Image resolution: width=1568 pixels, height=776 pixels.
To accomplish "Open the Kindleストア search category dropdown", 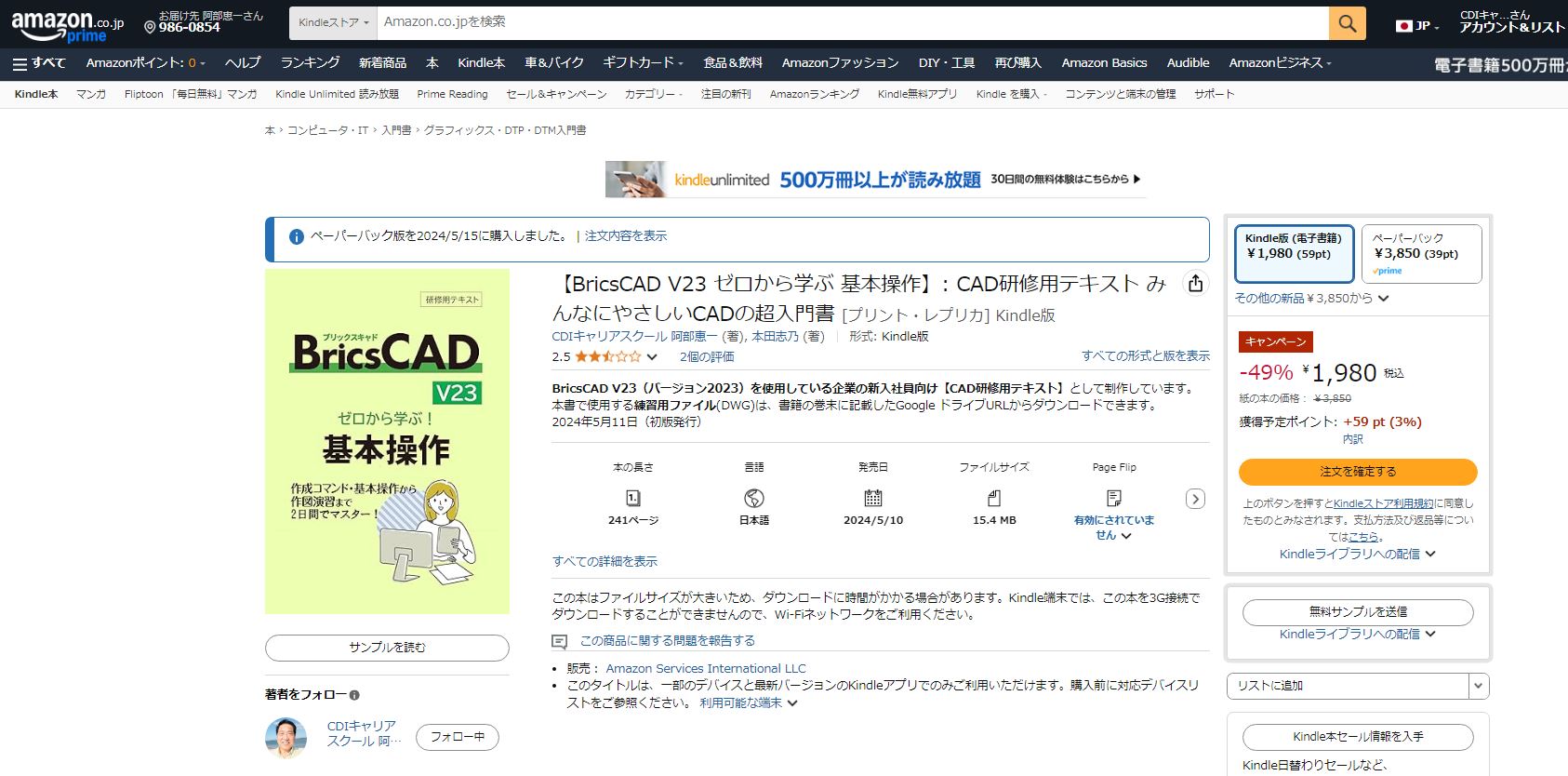I will [x=333, y=23].
